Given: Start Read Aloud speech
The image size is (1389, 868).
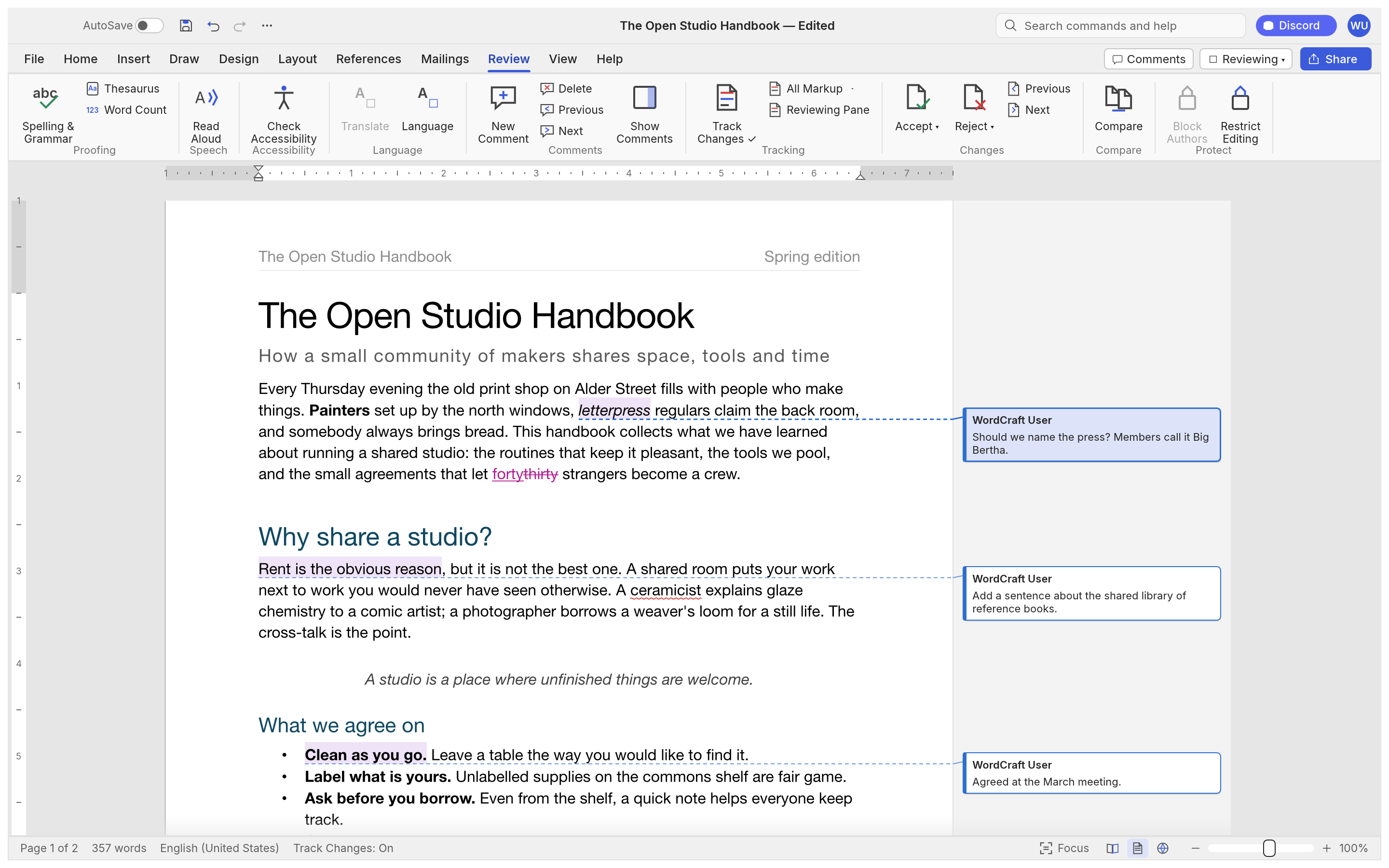Looking at the screenshot, I should [206, 114].
